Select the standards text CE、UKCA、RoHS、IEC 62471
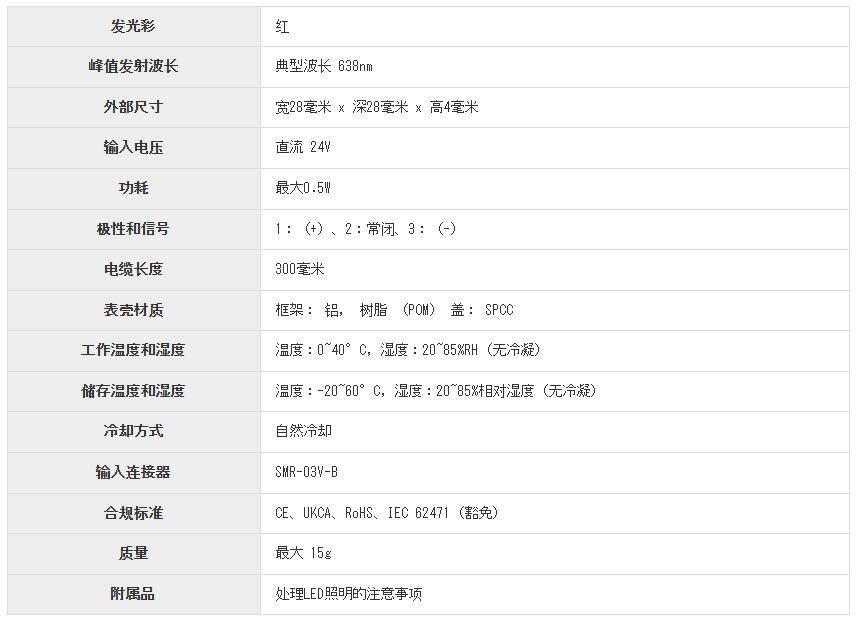This screenshot has height=626, width=868. pyautogui.click(x=361, y=513)
